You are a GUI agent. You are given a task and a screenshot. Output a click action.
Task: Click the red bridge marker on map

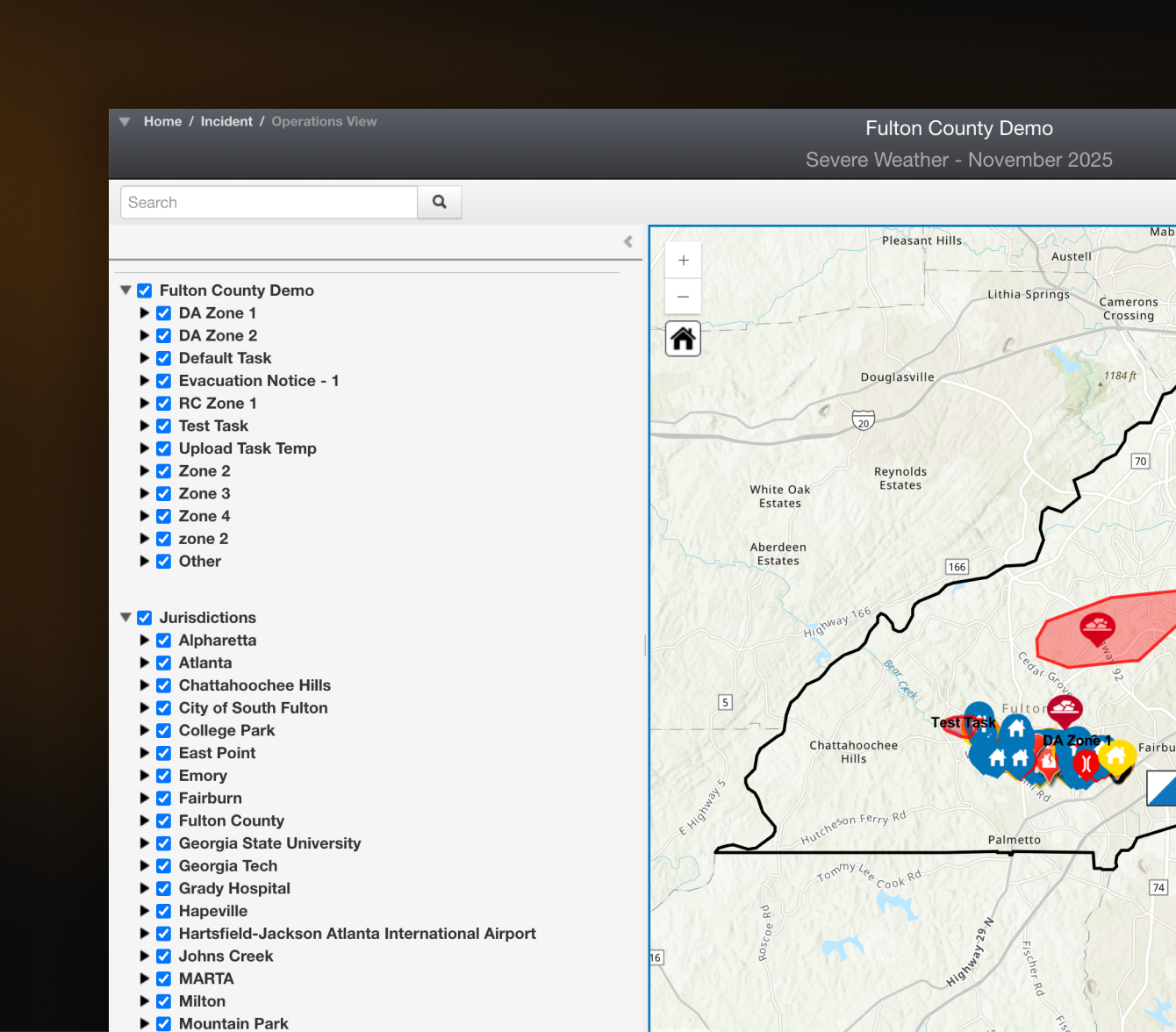pyautogui.click(x=1086, y=763)
